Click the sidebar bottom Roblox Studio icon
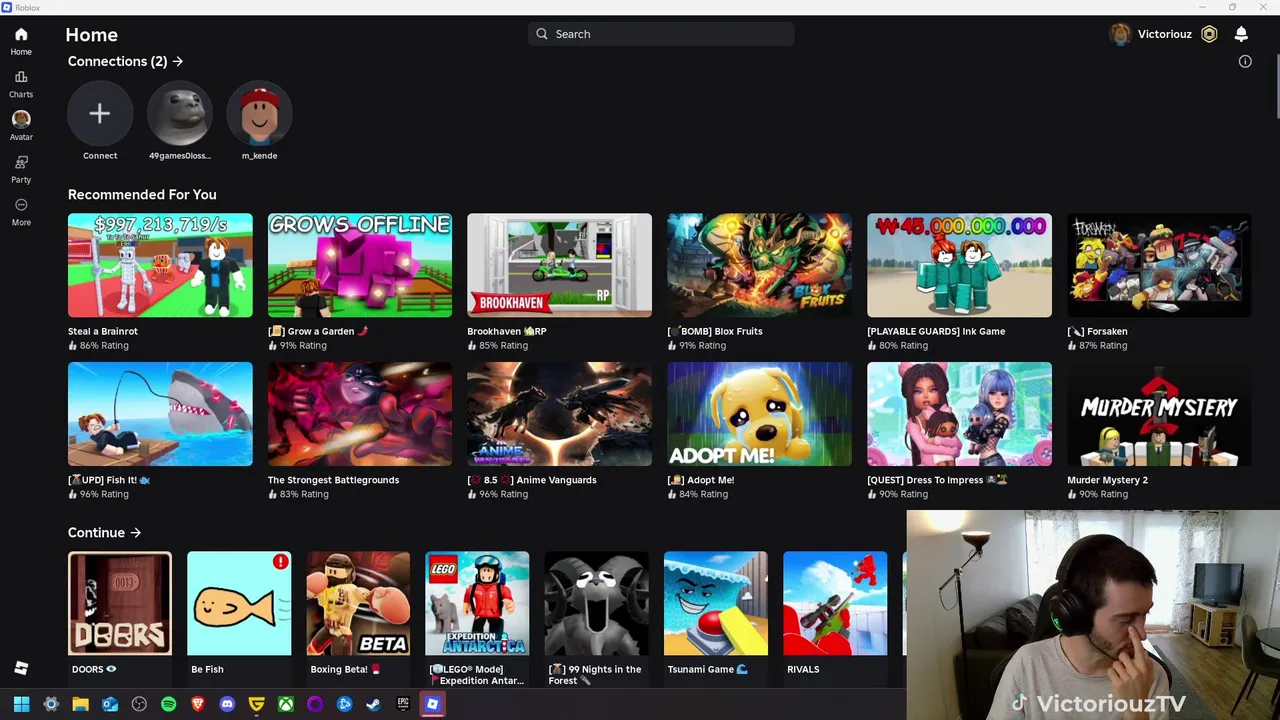This screenshot has width=1280, height=720. click(x=21, y=668)
